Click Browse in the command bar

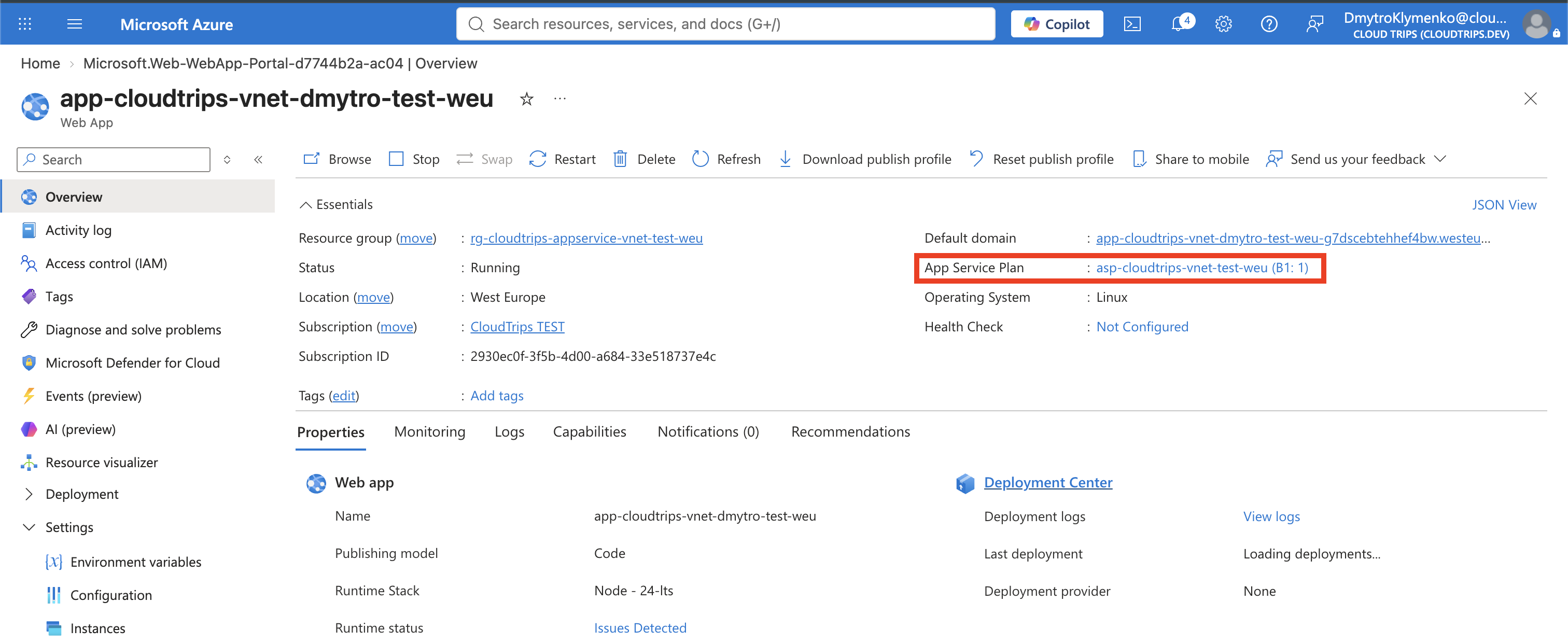[x=337, y=159]
